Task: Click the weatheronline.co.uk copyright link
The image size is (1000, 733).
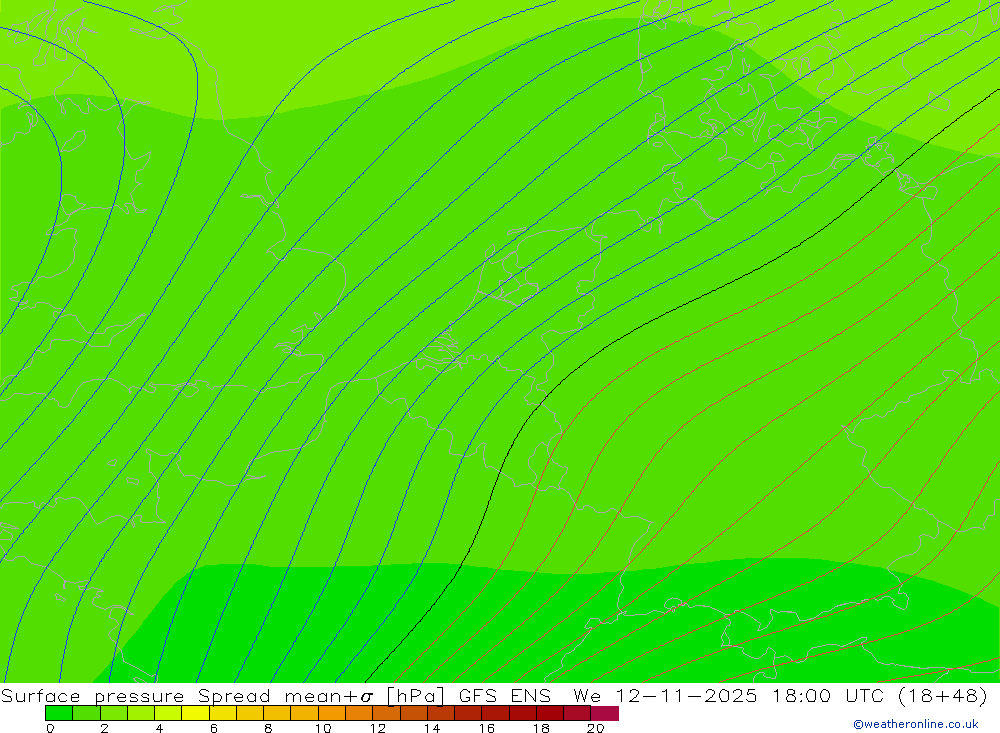Action: (x=916, y=724)
